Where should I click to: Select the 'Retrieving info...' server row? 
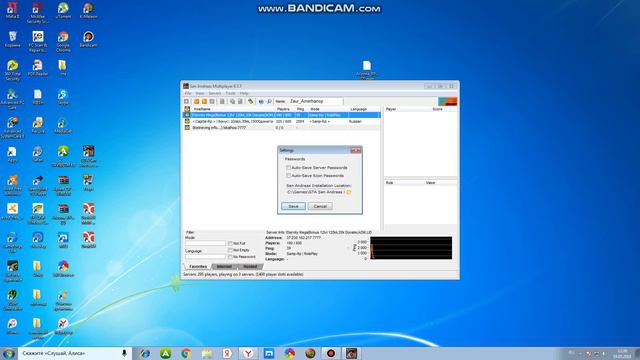click(282, 128)
